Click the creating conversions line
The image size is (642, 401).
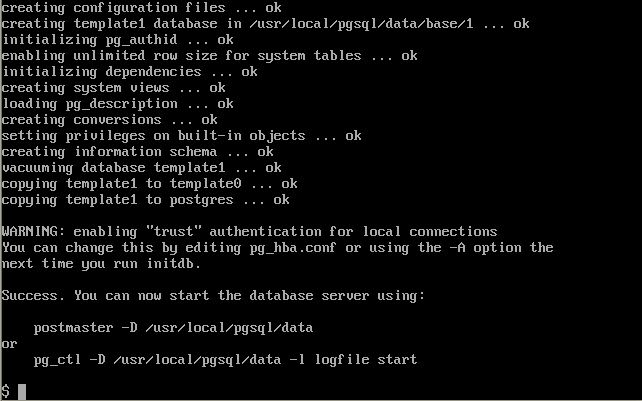pos(109,120)
